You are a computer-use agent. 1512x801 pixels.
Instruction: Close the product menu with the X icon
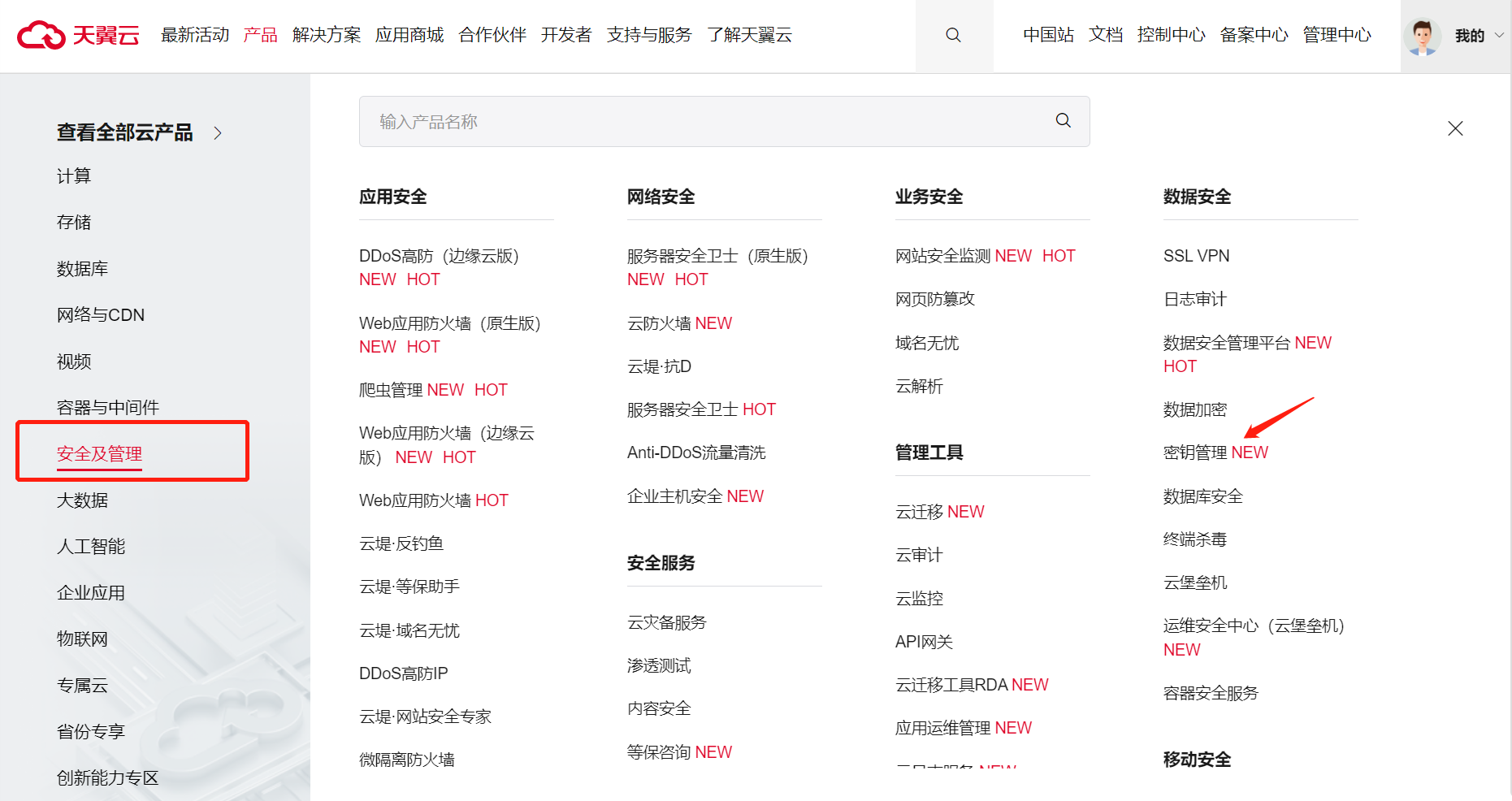click(1455, 128)
